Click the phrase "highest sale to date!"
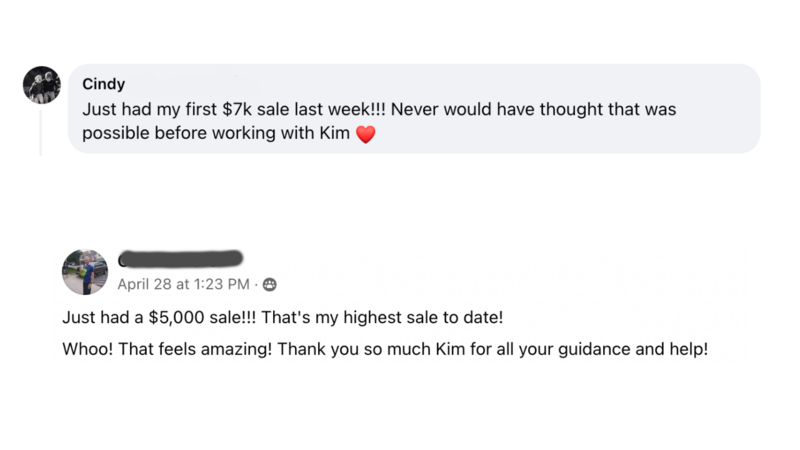 click(x=423, y=317)
